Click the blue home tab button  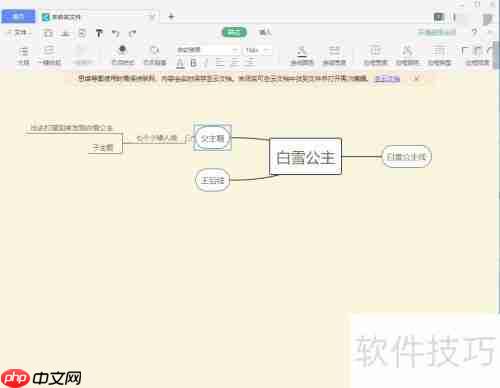coord(18,16)
